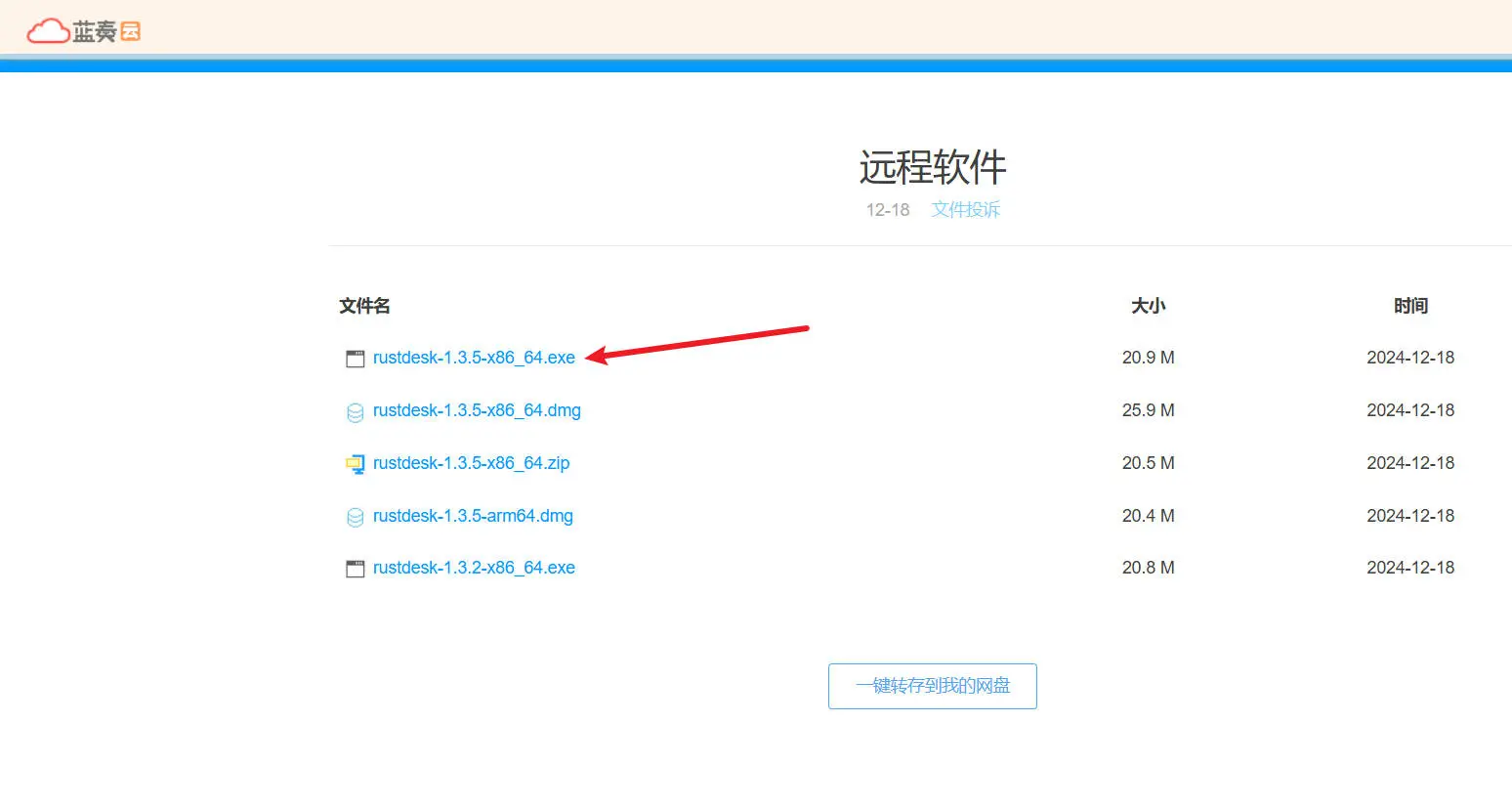
Task: Open the rustdesk-1.3.5-arm64.dmg file link
Action: [473, 516]
